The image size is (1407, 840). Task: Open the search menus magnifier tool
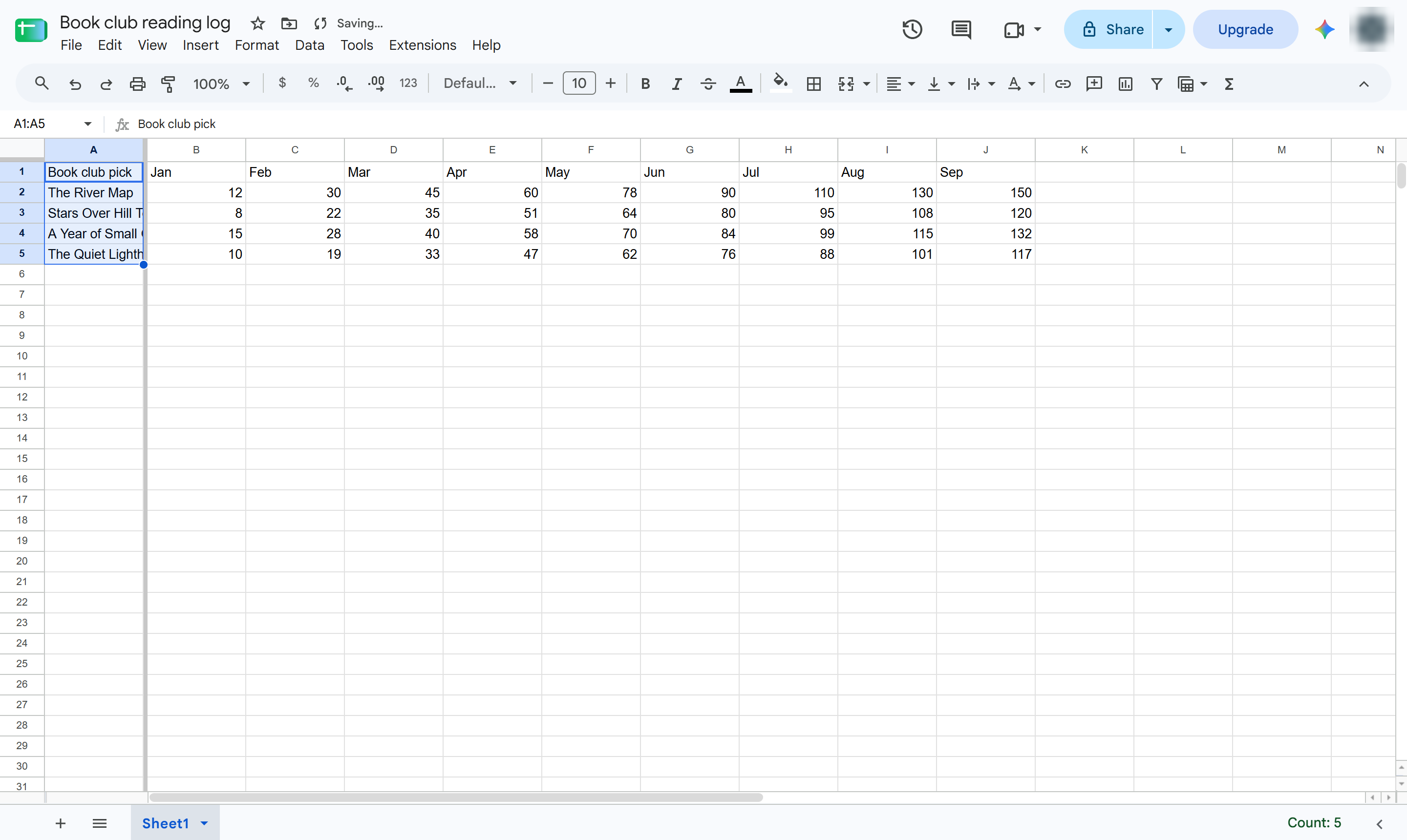42,84
